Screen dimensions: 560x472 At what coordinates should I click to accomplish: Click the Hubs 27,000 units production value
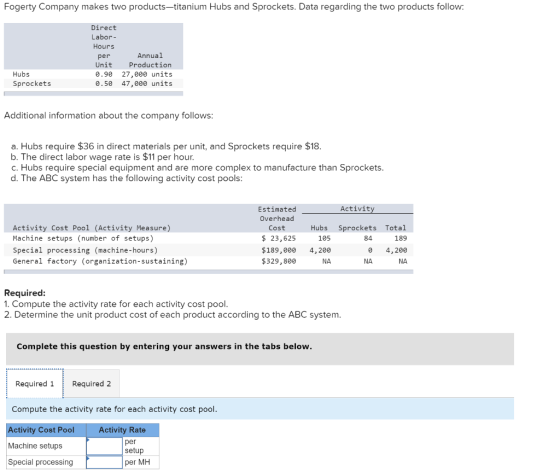147,74
